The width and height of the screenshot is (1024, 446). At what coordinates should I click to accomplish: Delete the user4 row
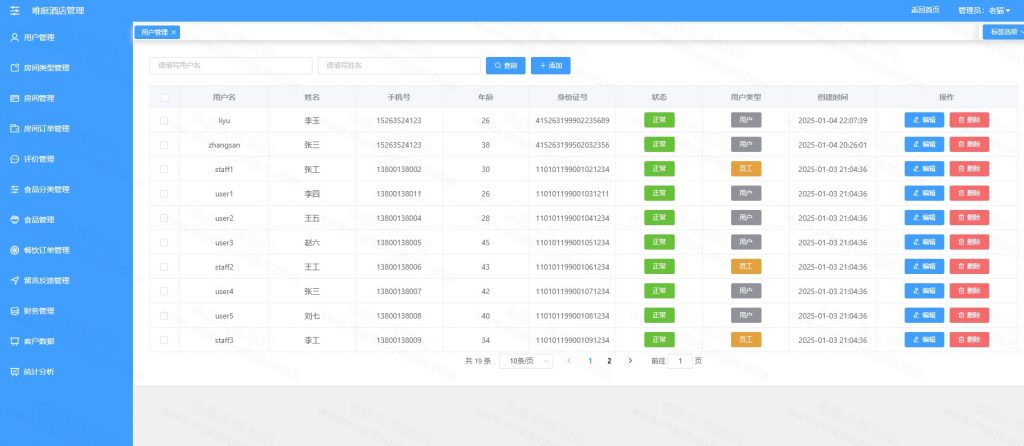[969, 291]
